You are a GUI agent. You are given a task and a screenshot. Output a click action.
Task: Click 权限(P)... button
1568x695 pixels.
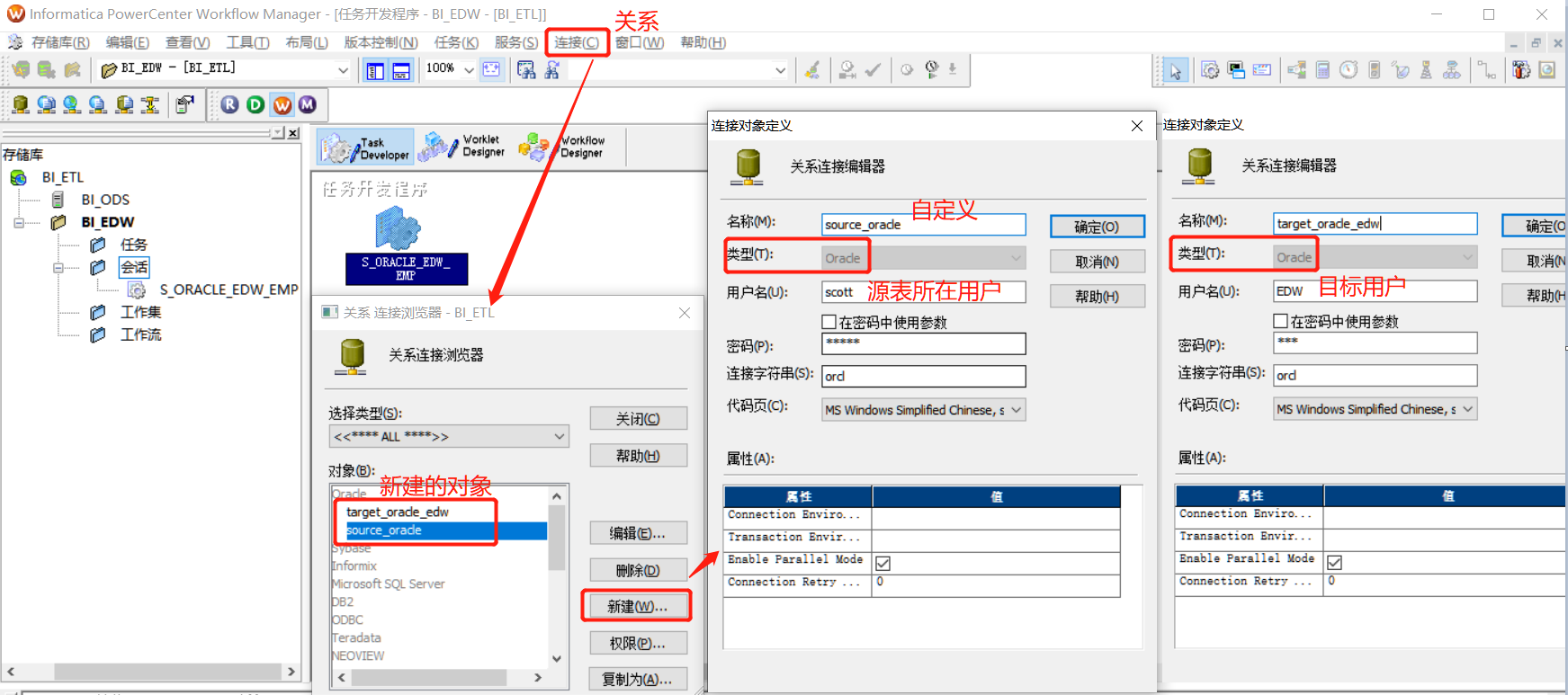pyautogui.click(x=638, y=643)
